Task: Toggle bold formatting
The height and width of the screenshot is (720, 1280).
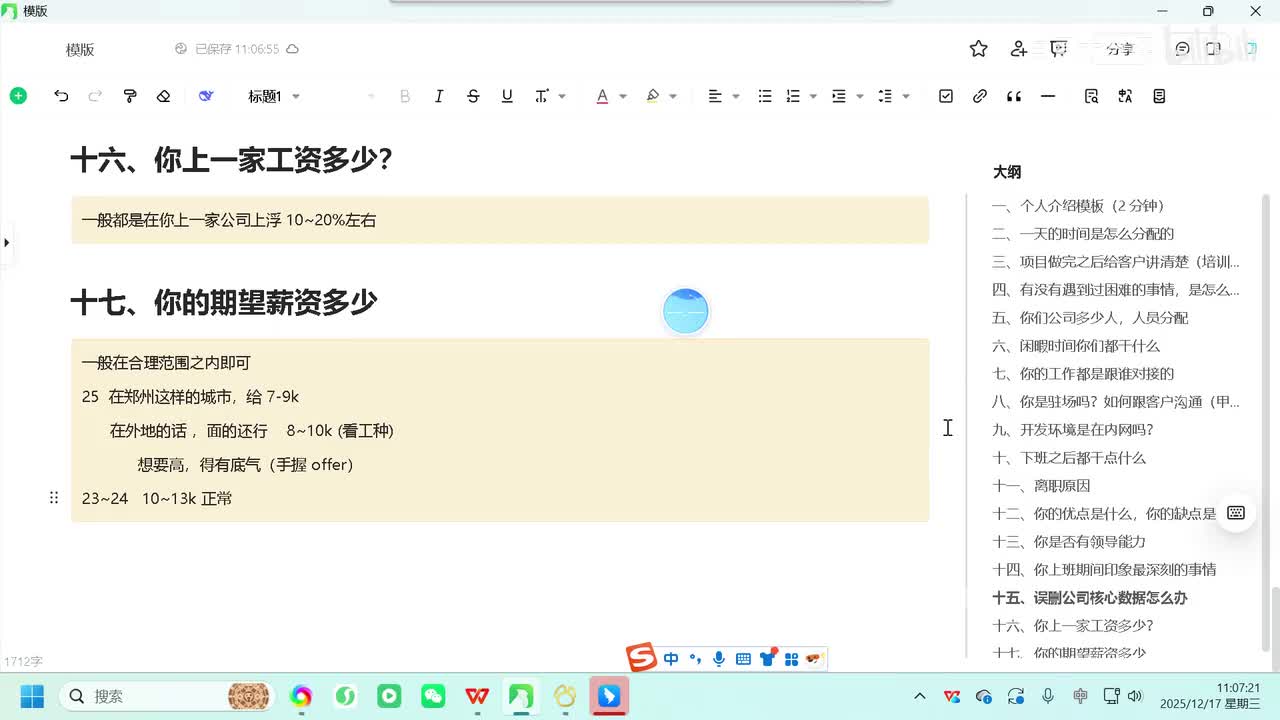Action: click(x=405, y=96)
